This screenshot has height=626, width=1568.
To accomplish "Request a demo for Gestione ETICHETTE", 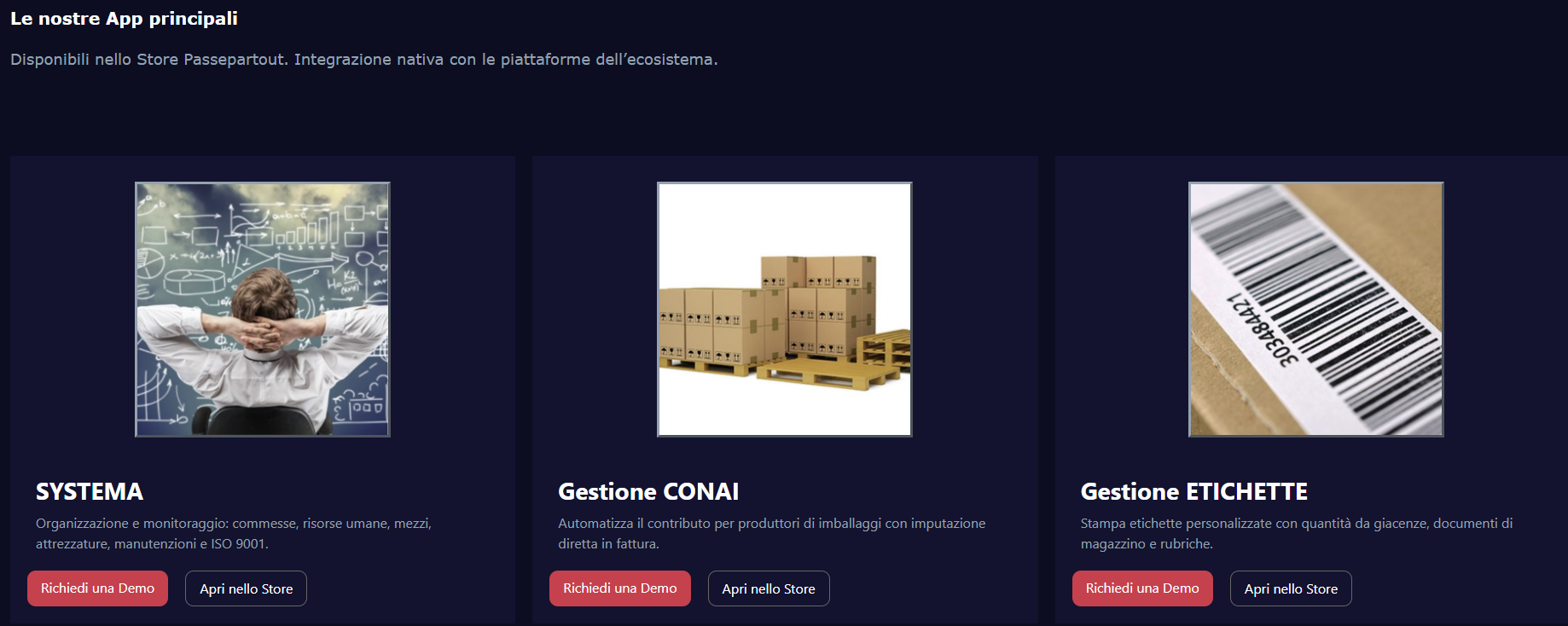I will (x=1141, y=588).
